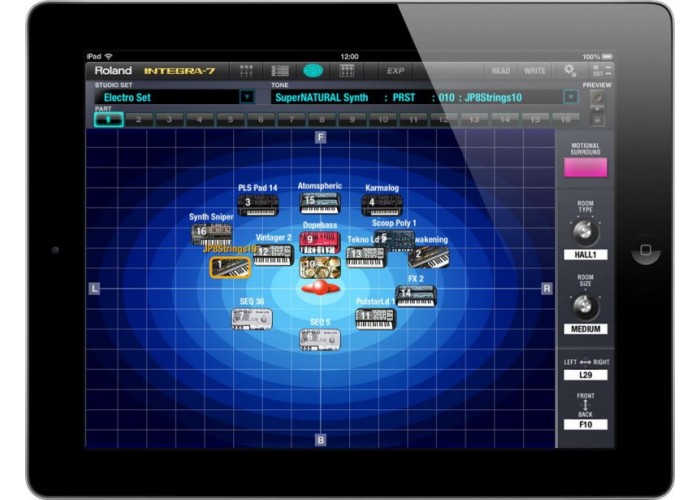This screenshot has width=700, height=500.
Task: Click the HALL1 room type value
Action: pyautogui.click(x=585, y=255)
